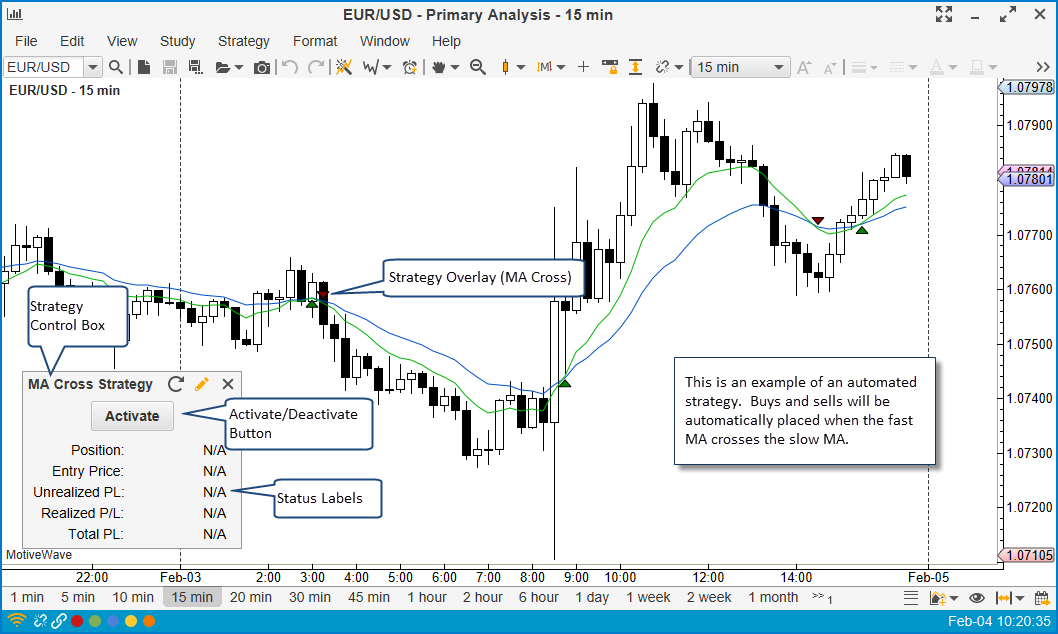Toggle the eye visibility icon in bottom bar
The width and height of the screenshot is (1058, 634).
977,598
